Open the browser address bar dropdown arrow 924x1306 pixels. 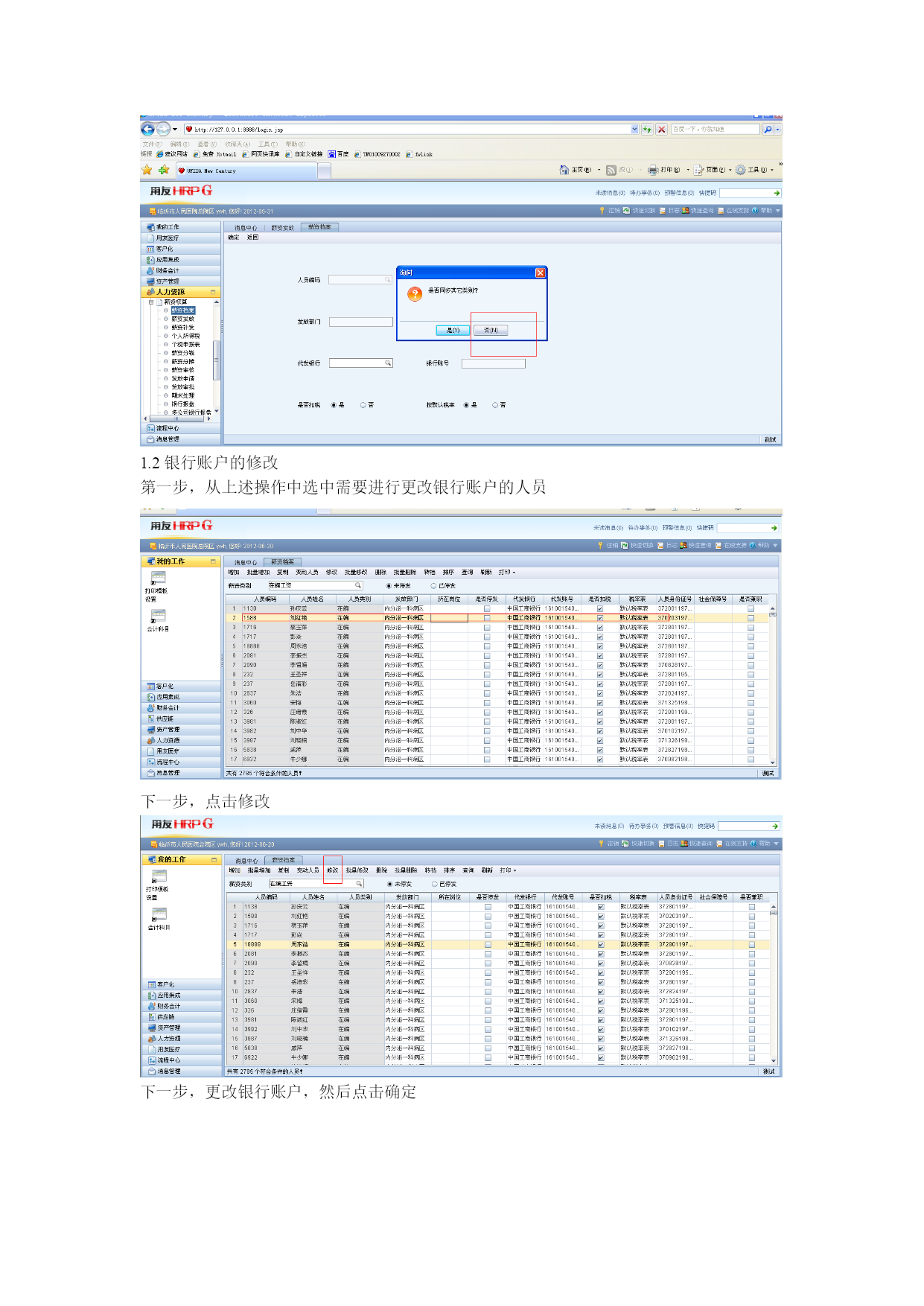pos(634,130)
